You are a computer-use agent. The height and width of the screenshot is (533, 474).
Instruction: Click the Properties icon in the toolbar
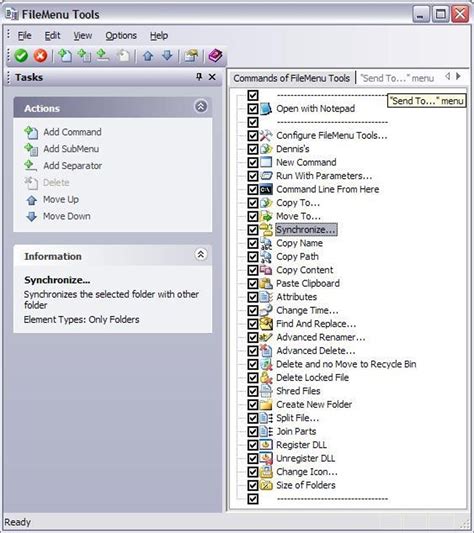click(x=191, y=55)
